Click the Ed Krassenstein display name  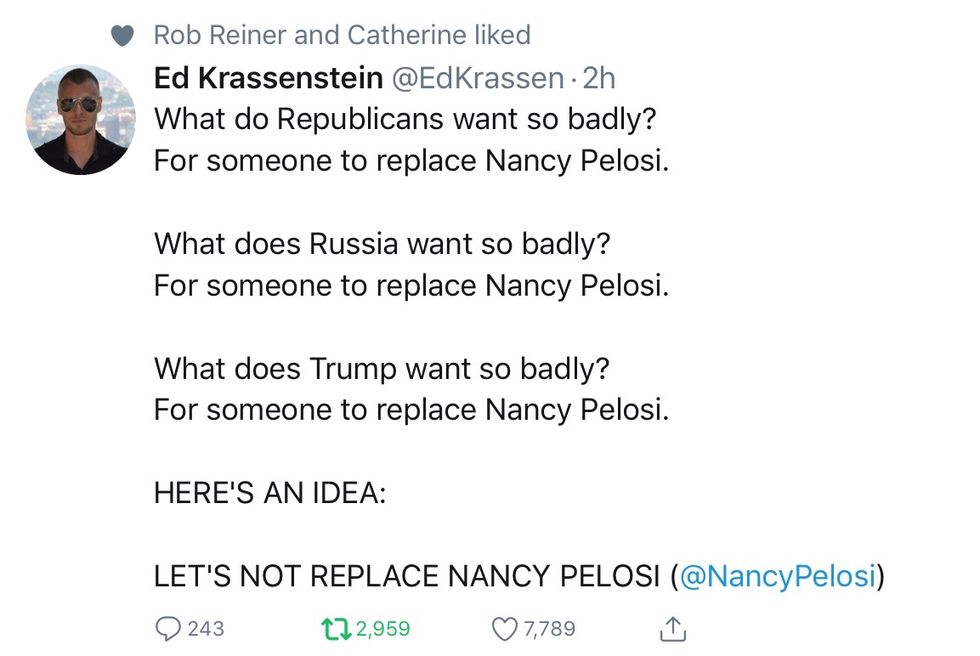(x=268, y=77)
